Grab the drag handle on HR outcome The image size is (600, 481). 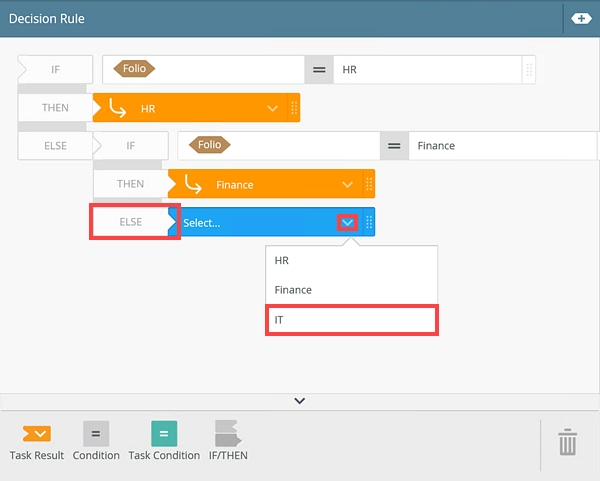(x=294, y=108)
